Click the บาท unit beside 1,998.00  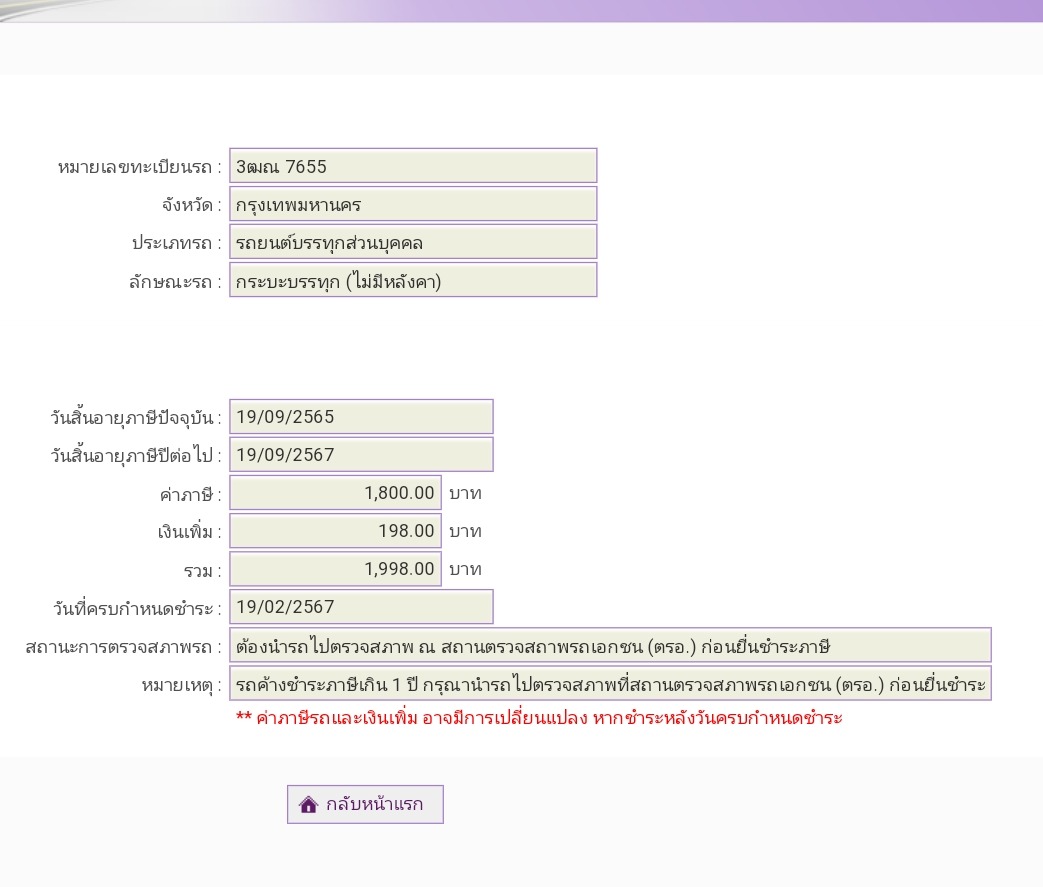[465, 569]
